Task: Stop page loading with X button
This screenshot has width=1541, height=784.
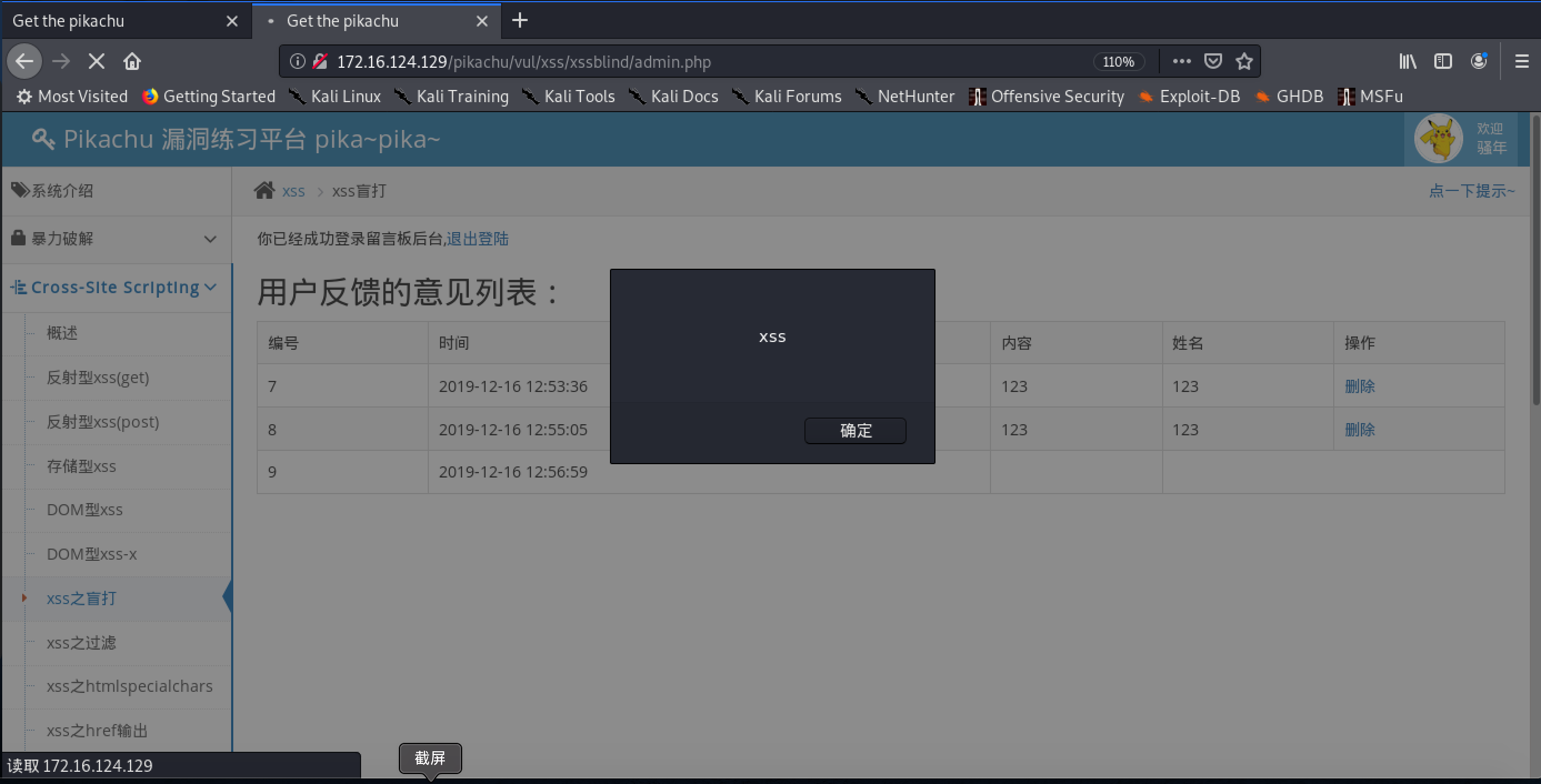Action: click(x=96, y=62)
